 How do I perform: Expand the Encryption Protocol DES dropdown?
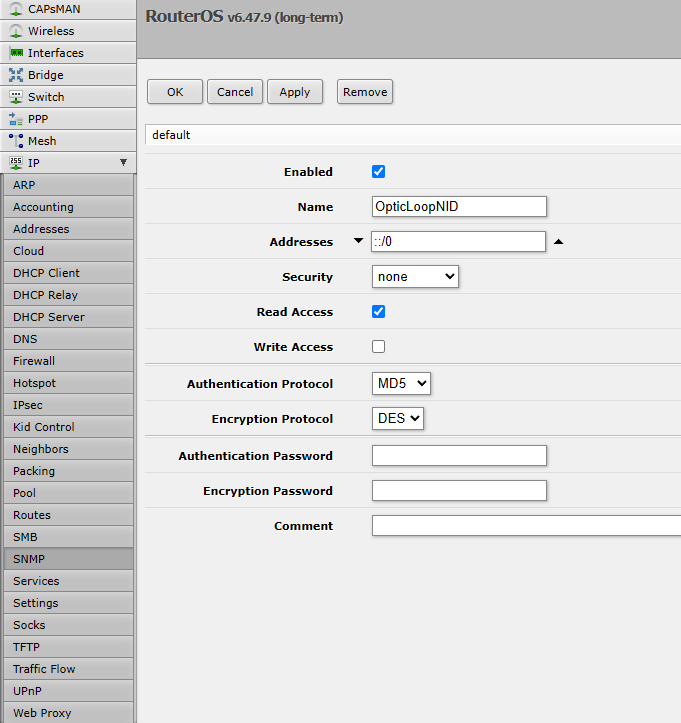point(398,419)
